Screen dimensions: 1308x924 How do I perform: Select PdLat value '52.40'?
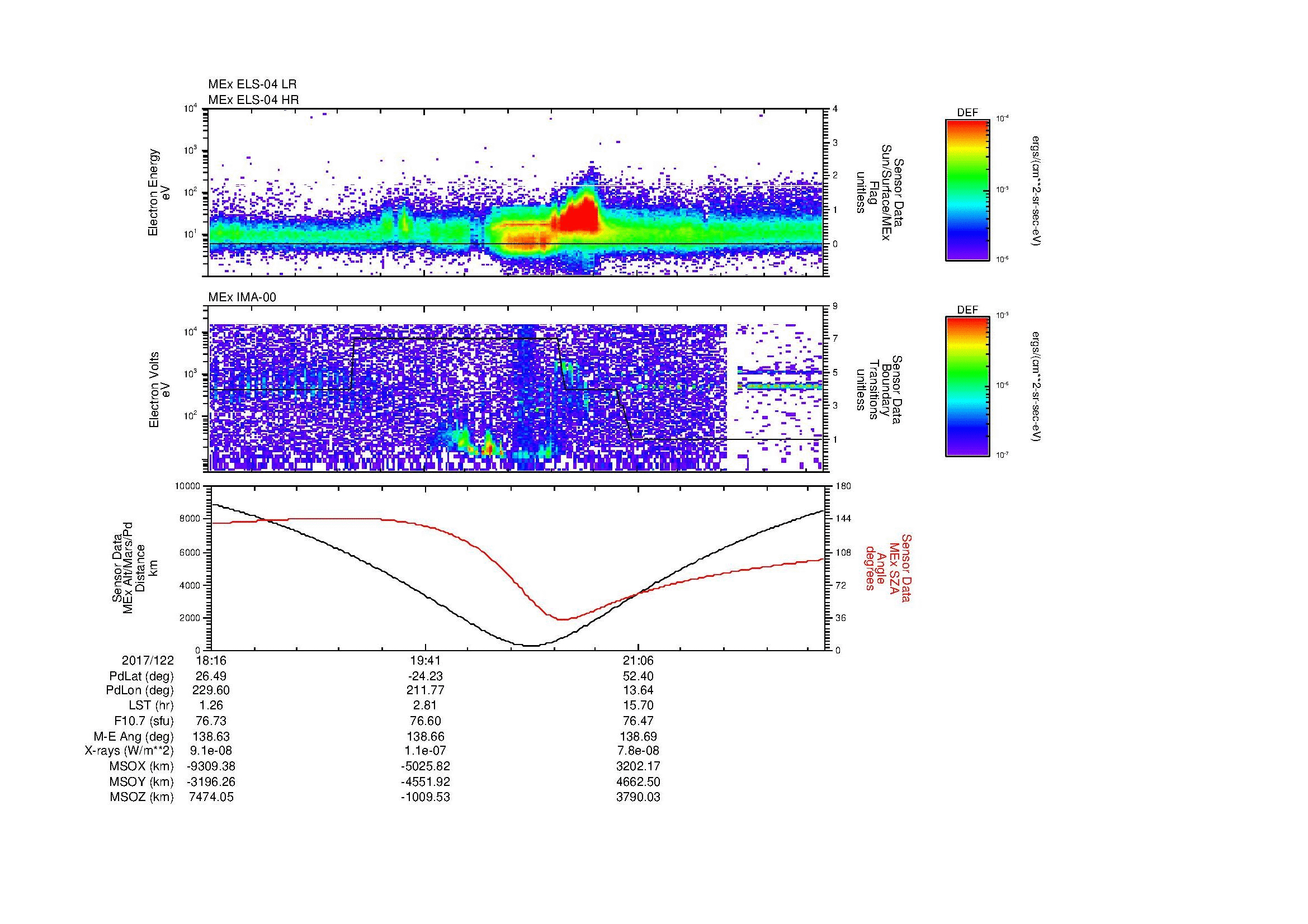click(638, 676)
